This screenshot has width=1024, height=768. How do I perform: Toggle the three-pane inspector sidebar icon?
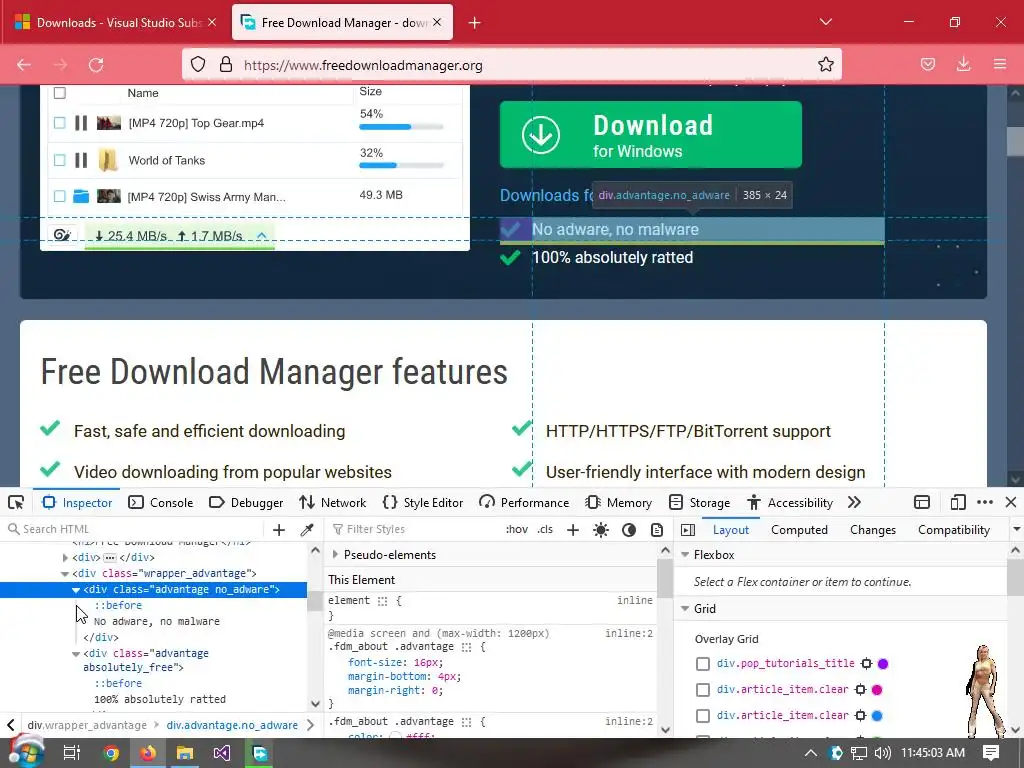point(688,530)
